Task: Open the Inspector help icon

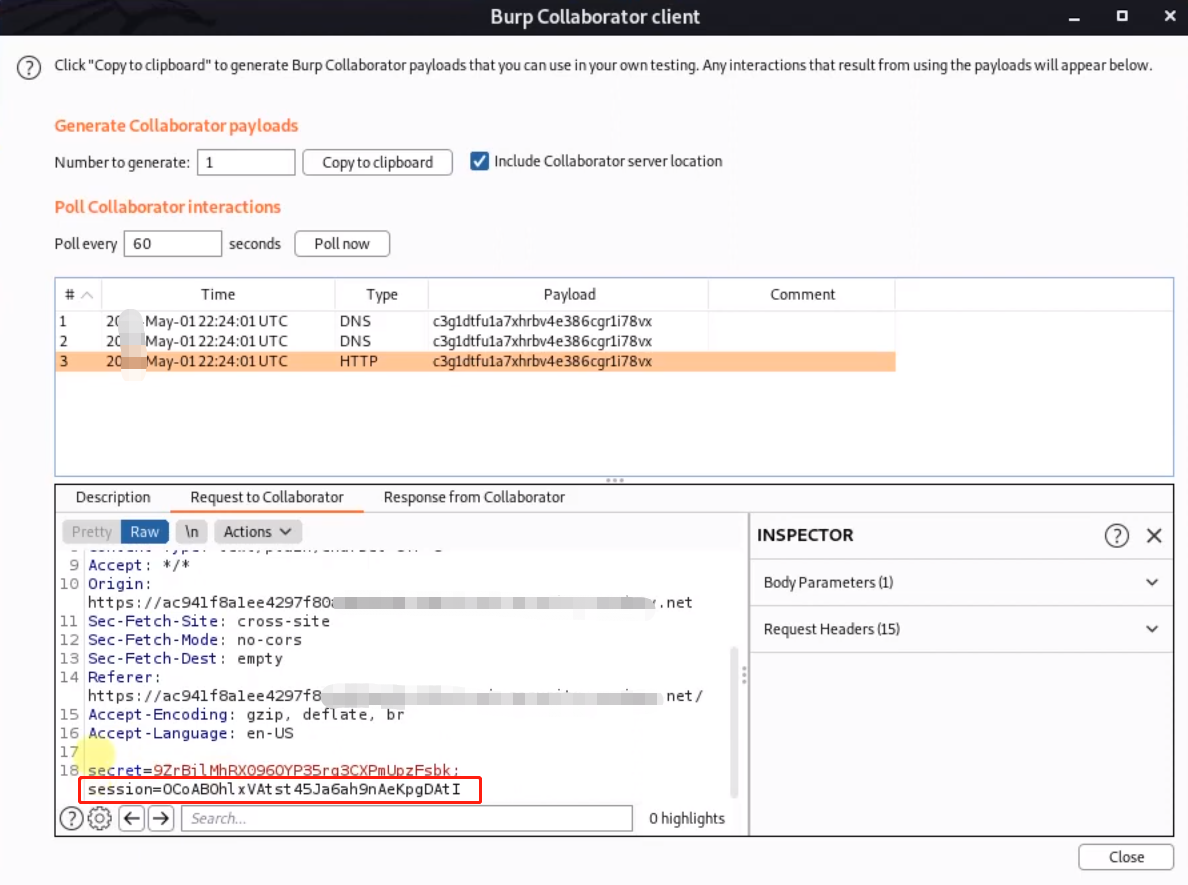Action: (1116, 535)
